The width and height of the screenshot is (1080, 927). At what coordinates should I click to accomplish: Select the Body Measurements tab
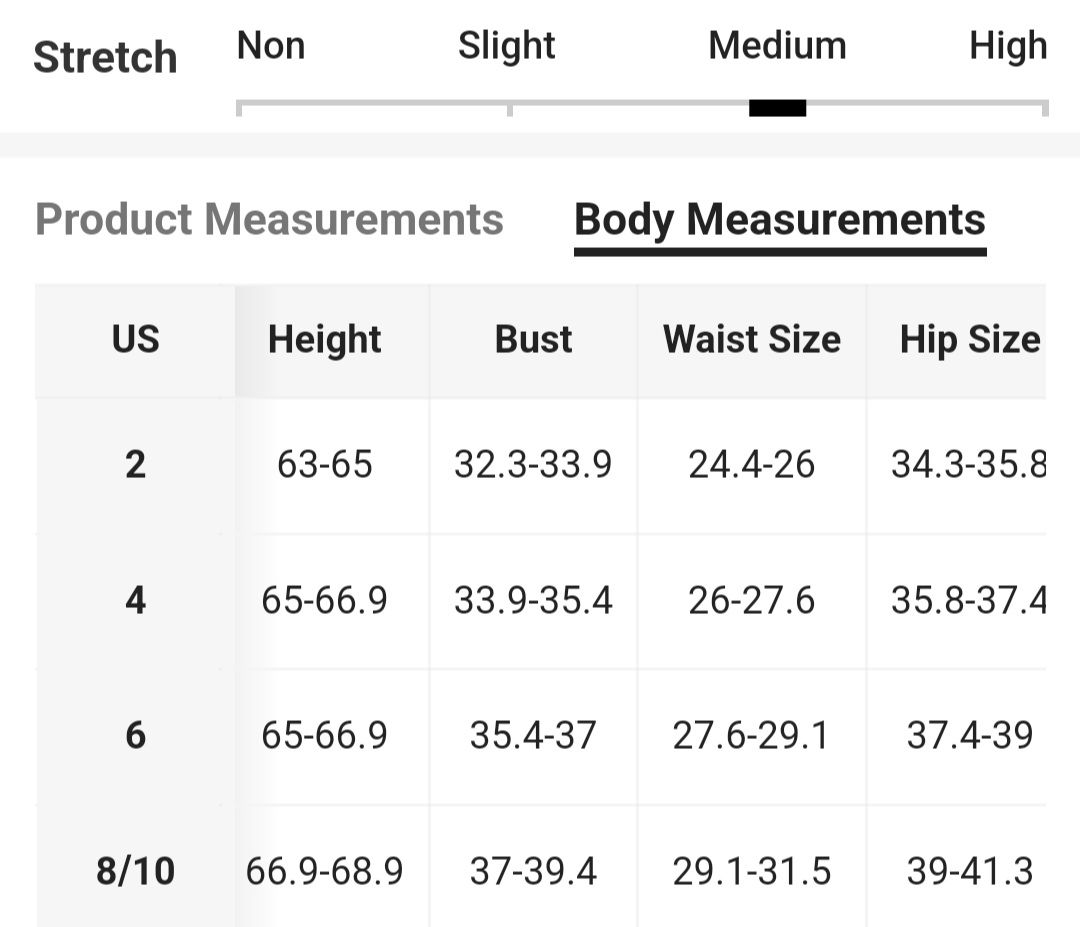(x=780, y=220)
